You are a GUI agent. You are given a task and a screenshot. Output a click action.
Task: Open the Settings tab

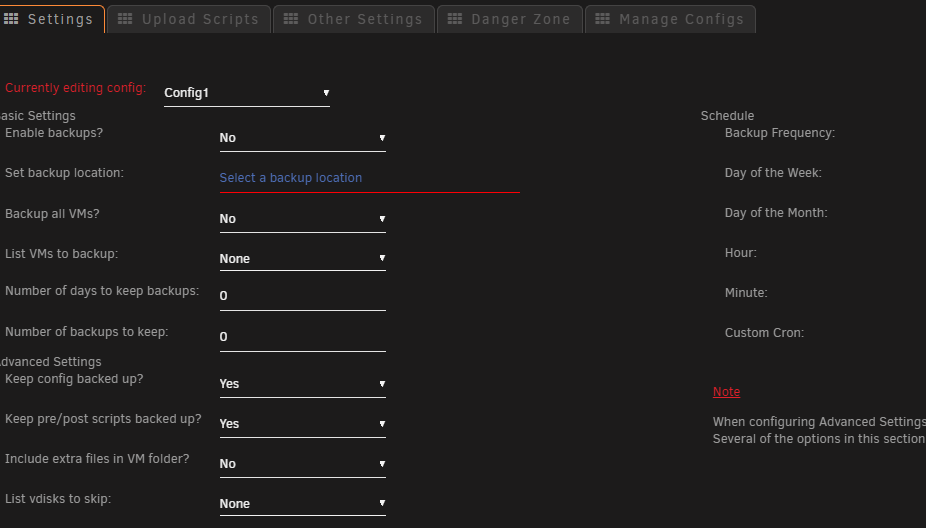click(x=52, y=19)
